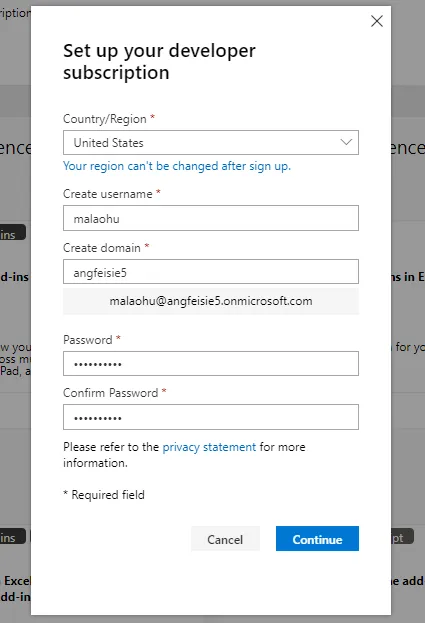Click the Password label above the first password box
The height and width of the screenshot is (623, 425).
pos(88,340)
